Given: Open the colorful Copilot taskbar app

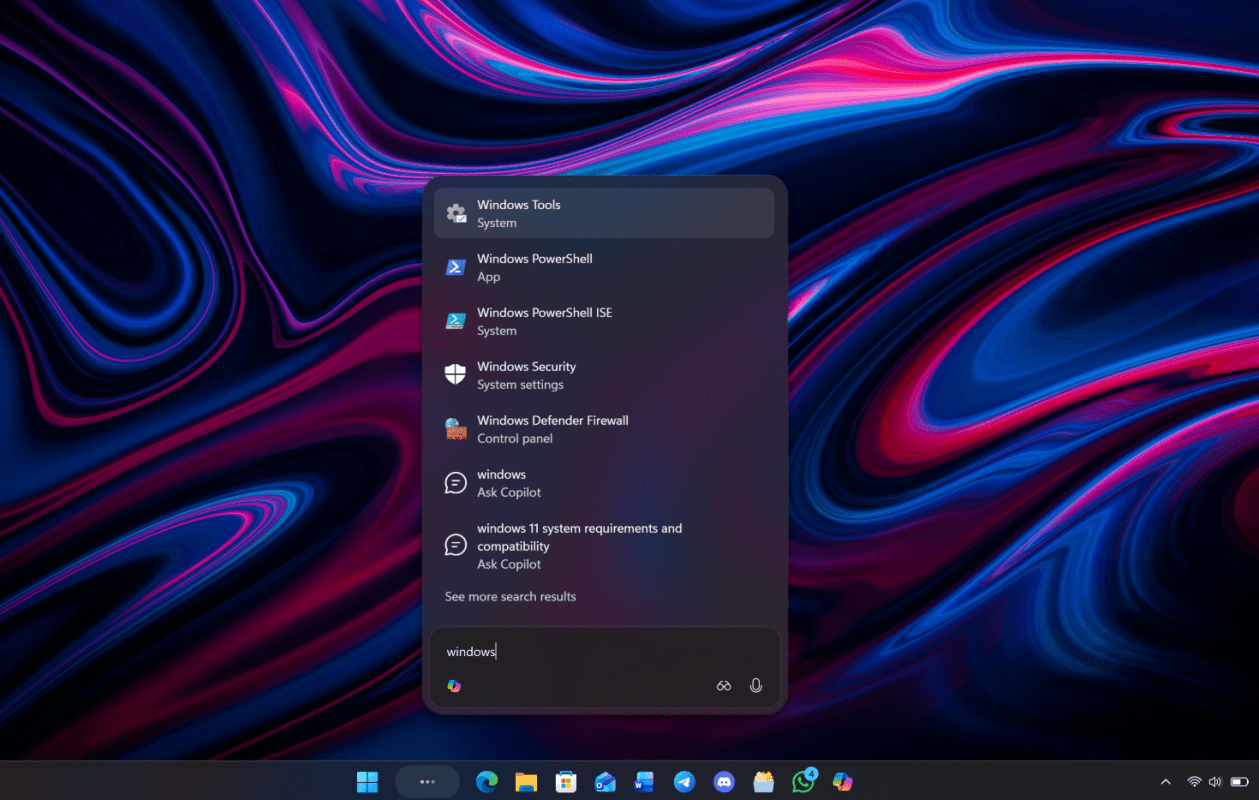Looking at the screenshot, I should coord(843,781).
